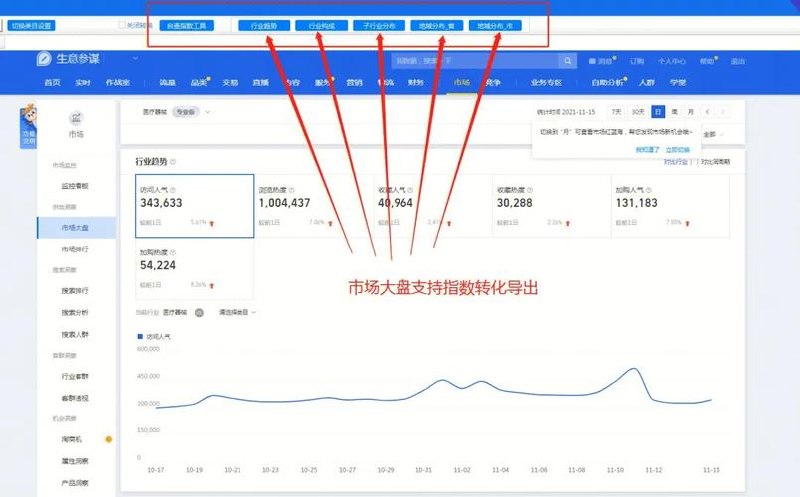Click round icon beside 当前行业 医疗器械

pyautogui.click(x=199, y=312)
